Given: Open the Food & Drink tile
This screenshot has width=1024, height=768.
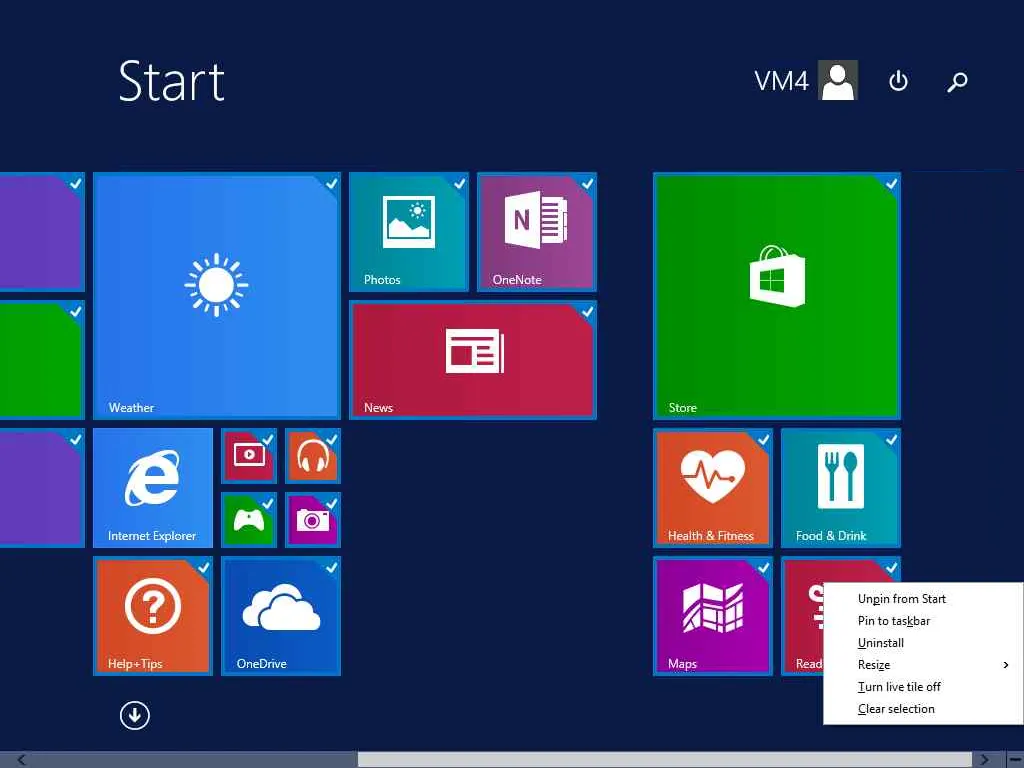Looking at the screenshot, I should [x=840, y=488].
